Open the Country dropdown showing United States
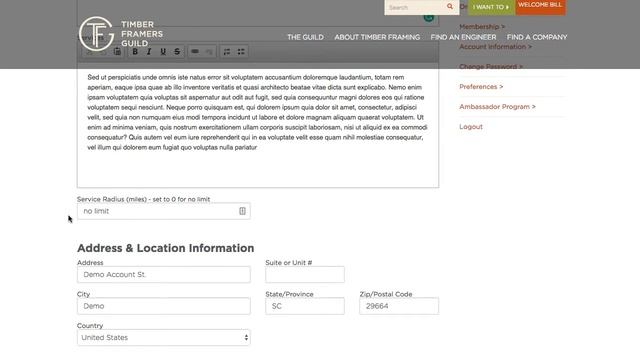The image size is (640, 360). tap(164, 338)
